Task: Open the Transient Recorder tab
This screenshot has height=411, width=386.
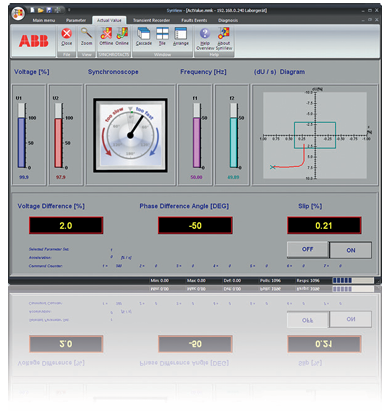Action: (x=151, y=20)
